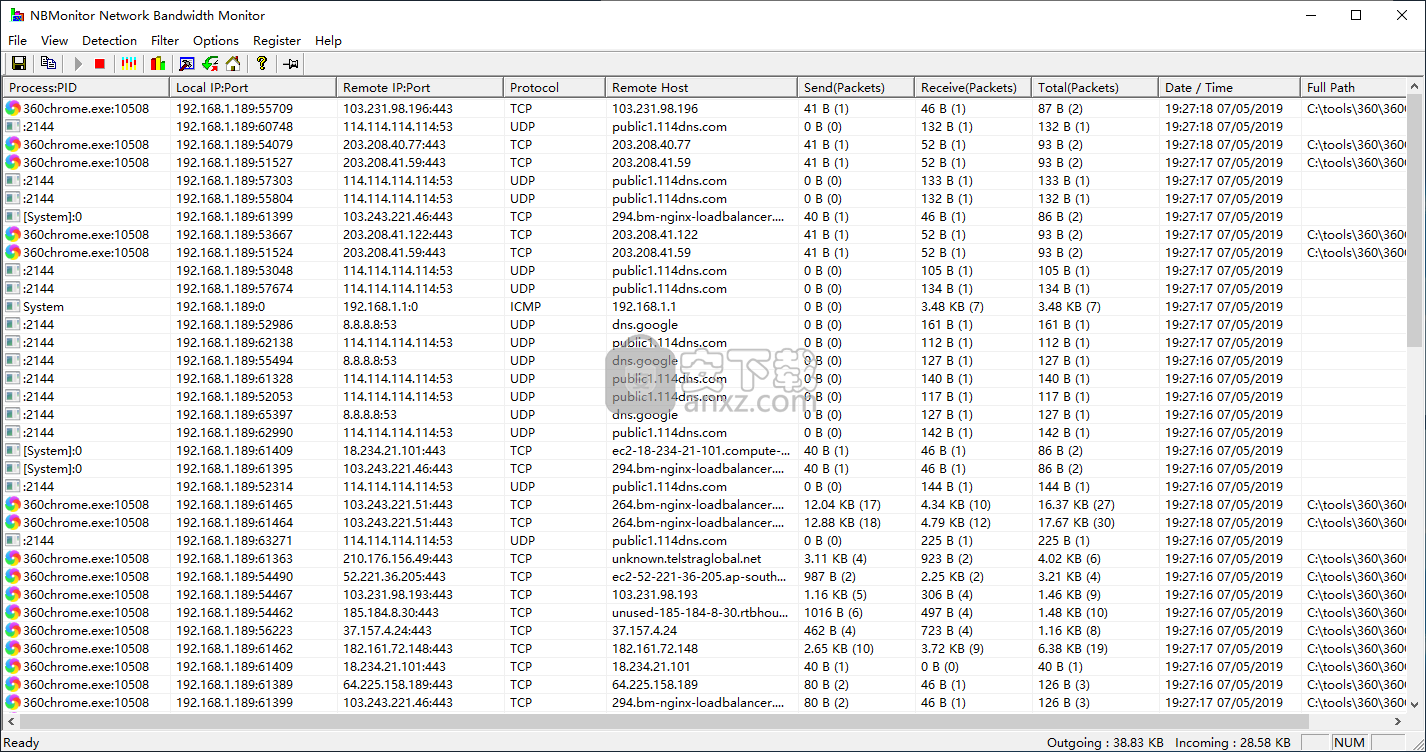Open the Filter menu
The height and width of the screenshot is (752, 1426).
(165, 41)
